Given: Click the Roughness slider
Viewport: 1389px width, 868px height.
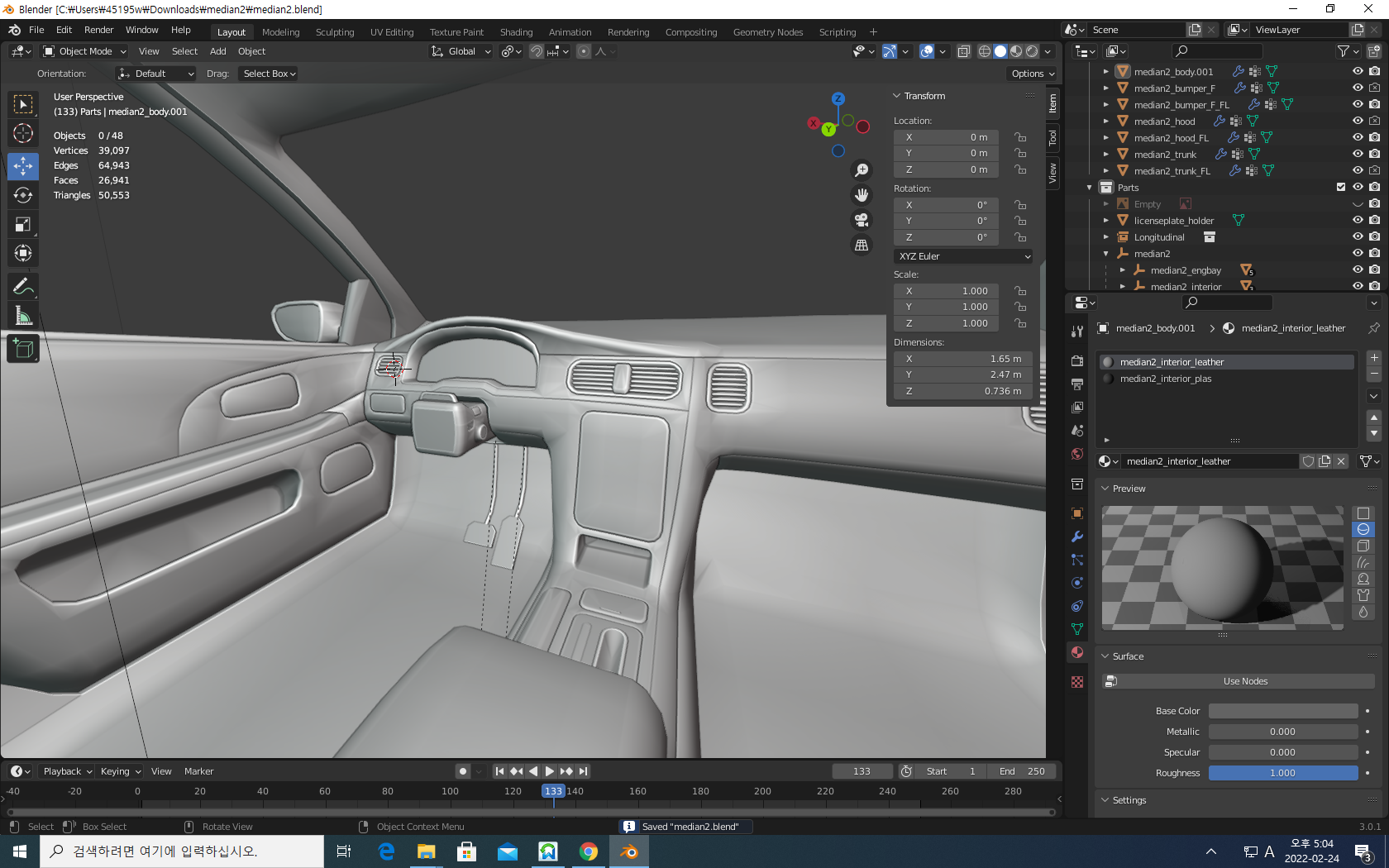Looking at the screenshot, I should coord(1282,773).
